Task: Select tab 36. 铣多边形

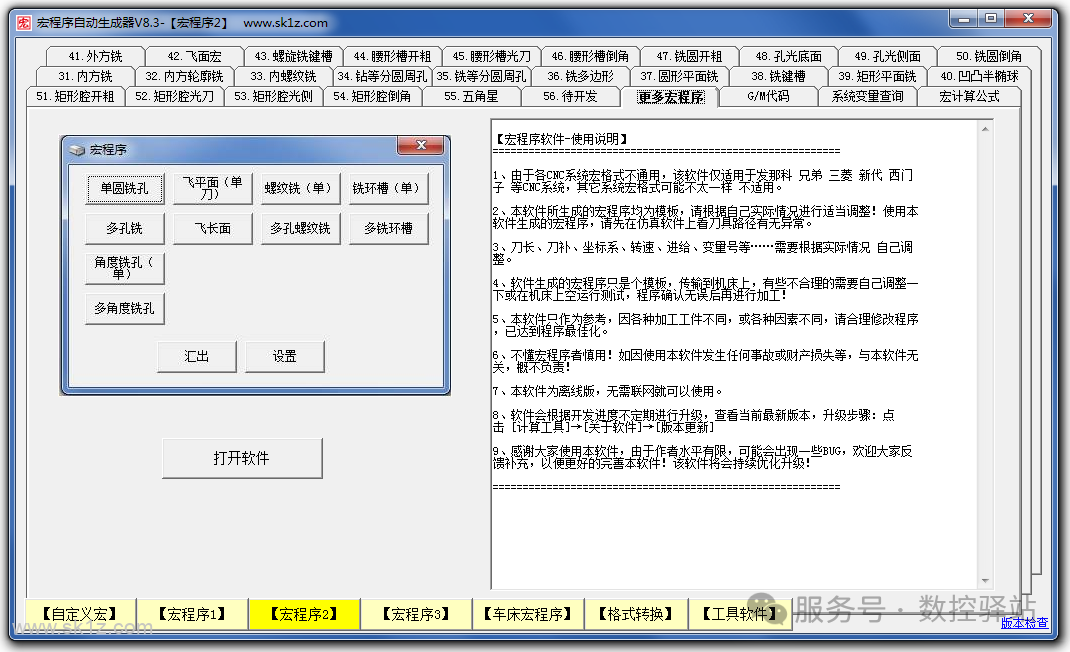Action: click(x=580, y=76)
